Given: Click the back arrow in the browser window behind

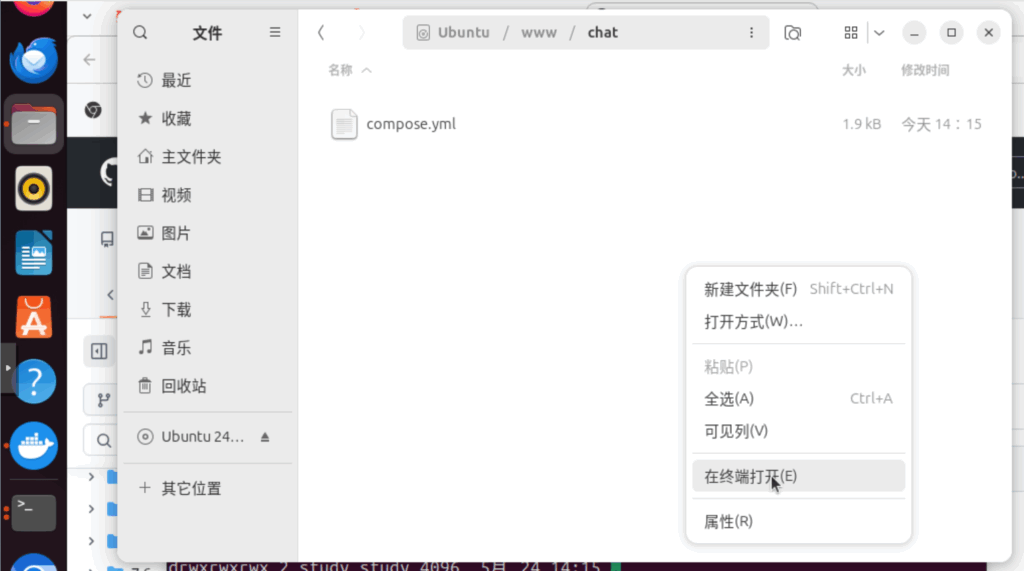Looking at the screenshot, I should (89, 60).
